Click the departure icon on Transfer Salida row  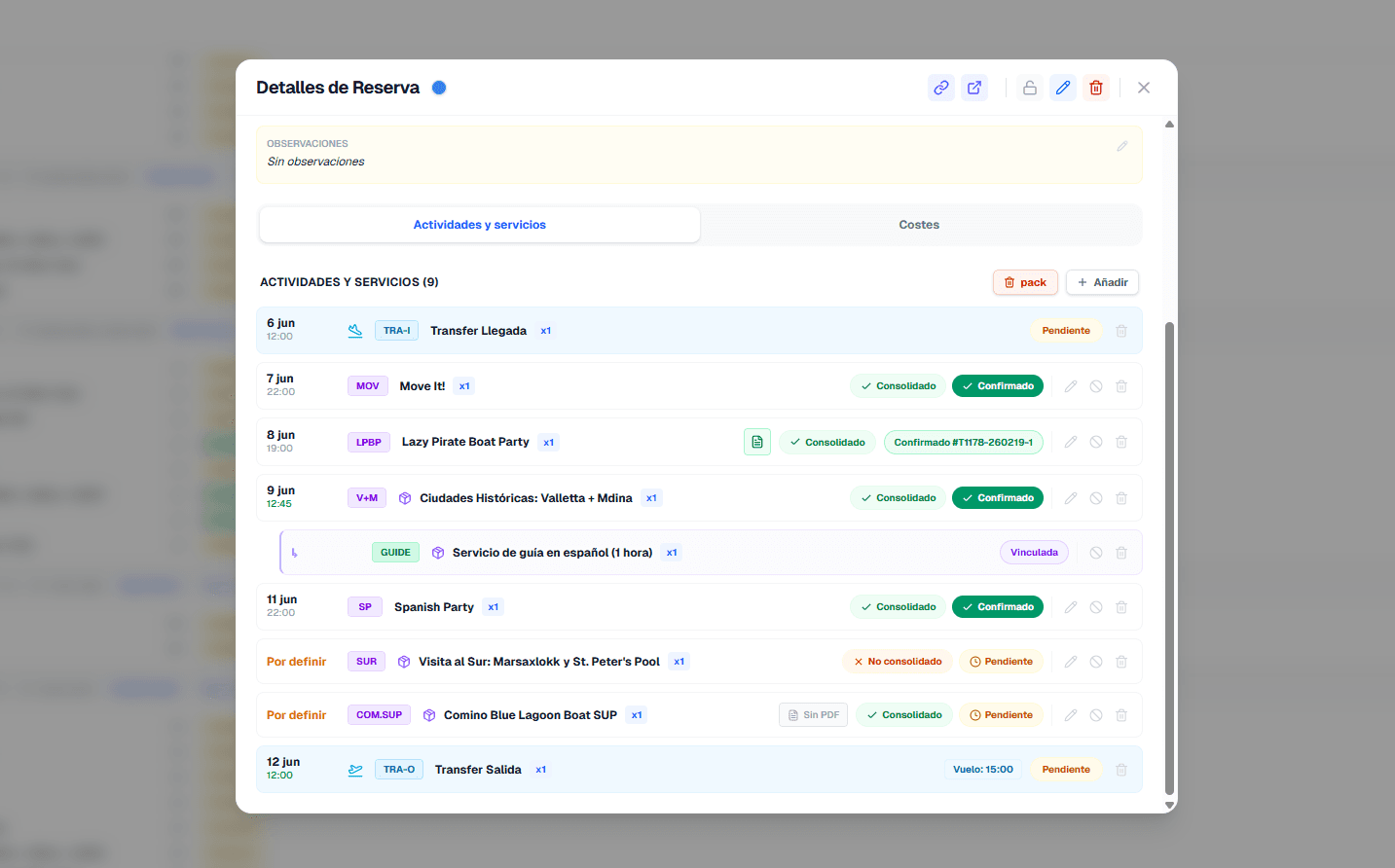tap(353, 769)
